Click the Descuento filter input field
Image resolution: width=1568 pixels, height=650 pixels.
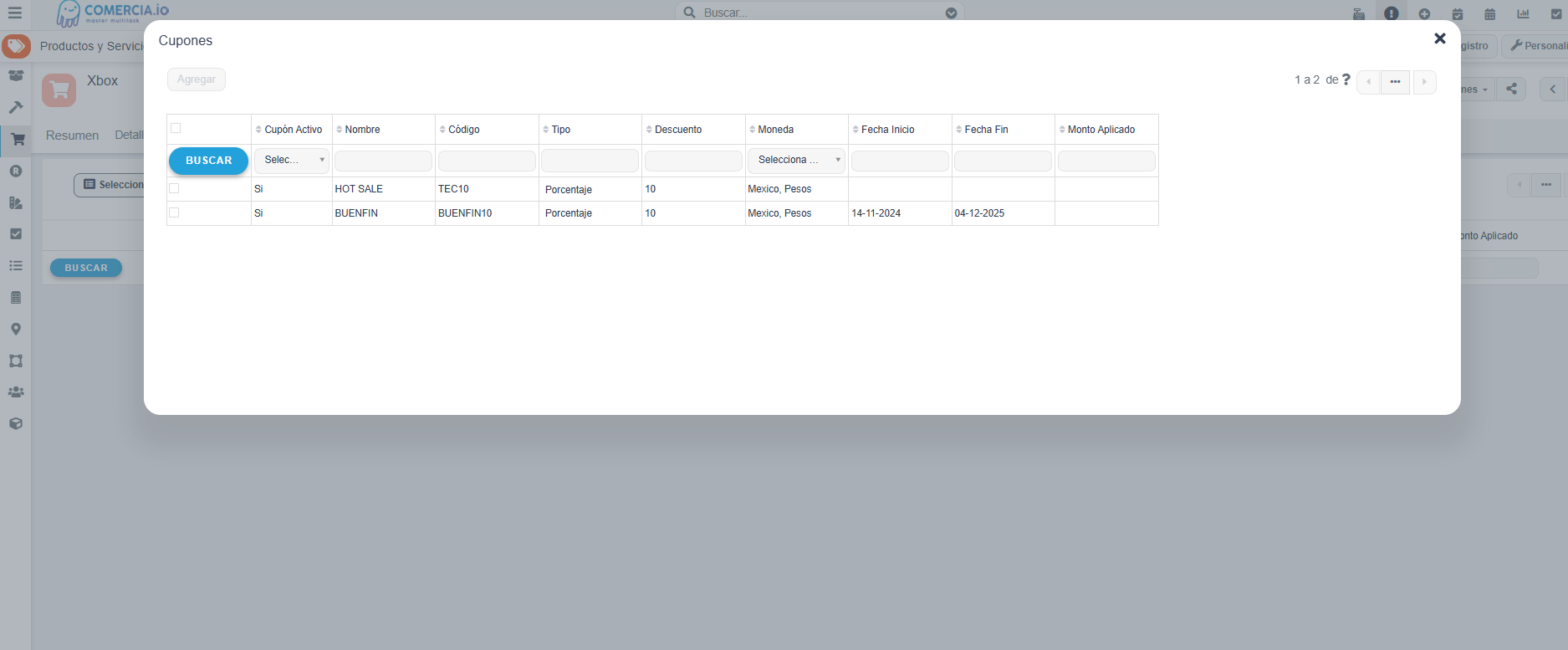[693, 161]
